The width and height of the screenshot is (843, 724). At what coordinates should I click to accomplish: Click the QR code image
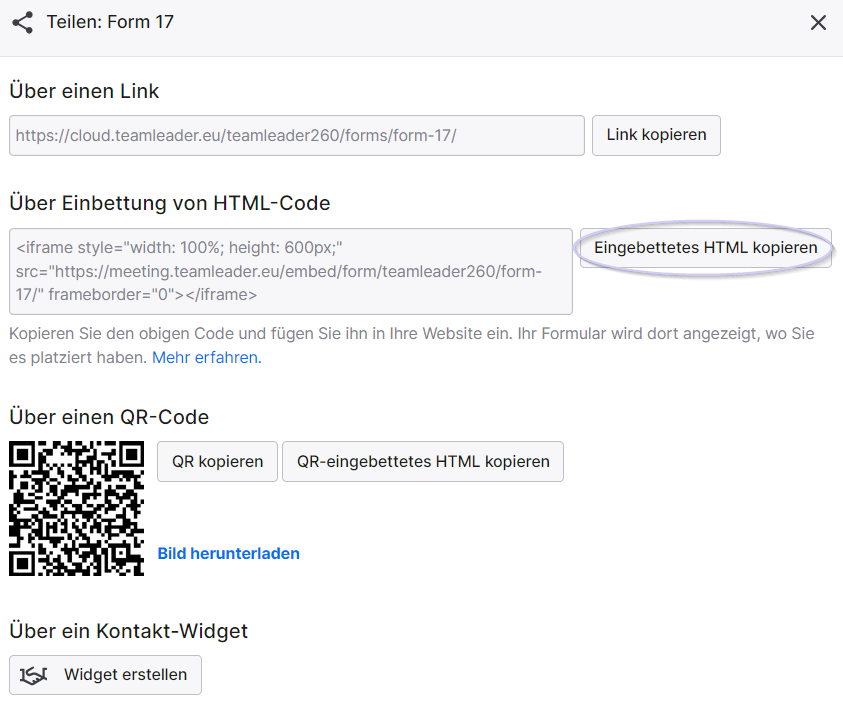76,508
